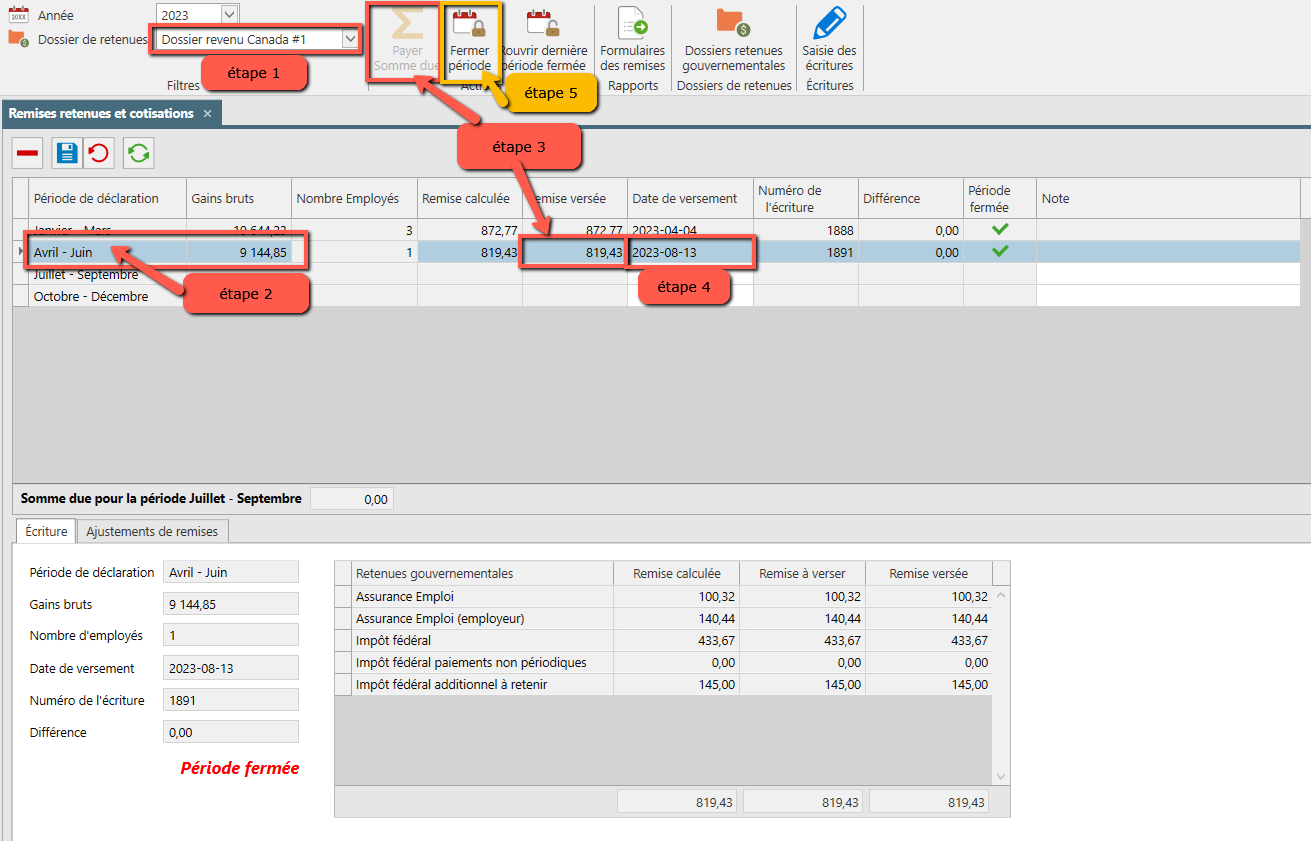Click the Année calendar icon
The width and height of the screenshot is (1311, 841).
18,15
